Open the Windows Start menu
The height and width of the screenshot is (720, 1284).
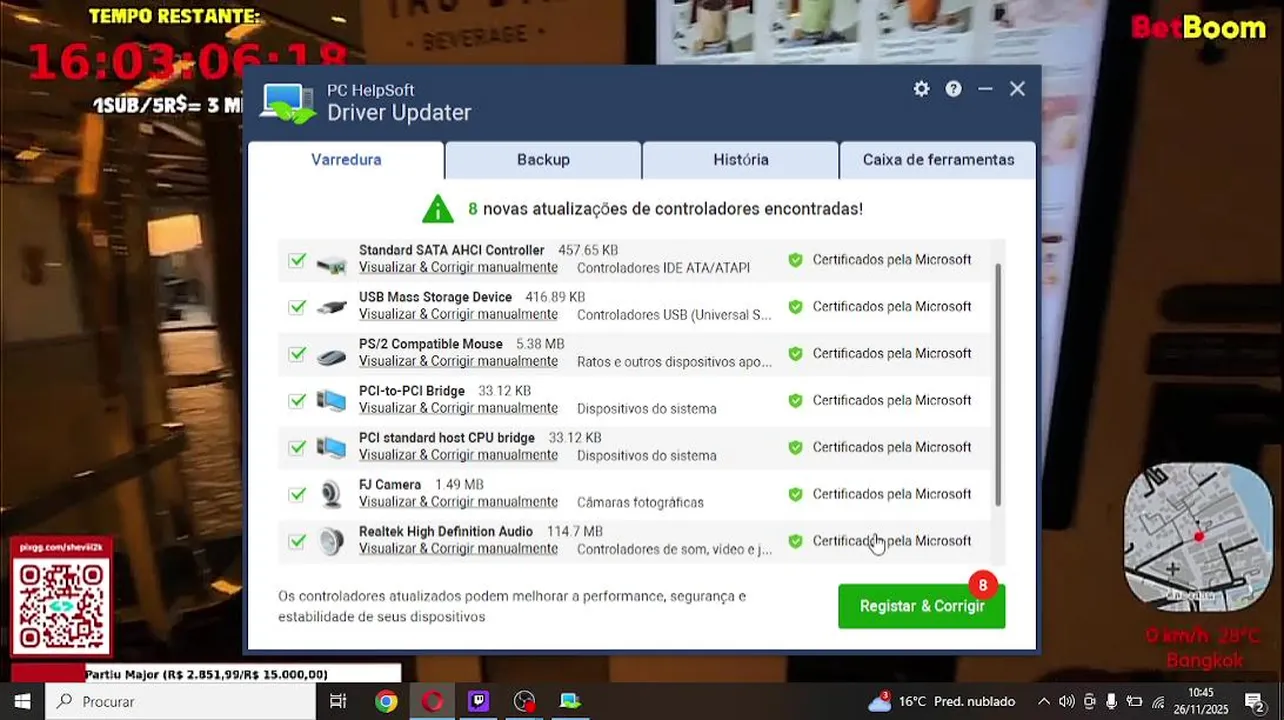point(22,701)
